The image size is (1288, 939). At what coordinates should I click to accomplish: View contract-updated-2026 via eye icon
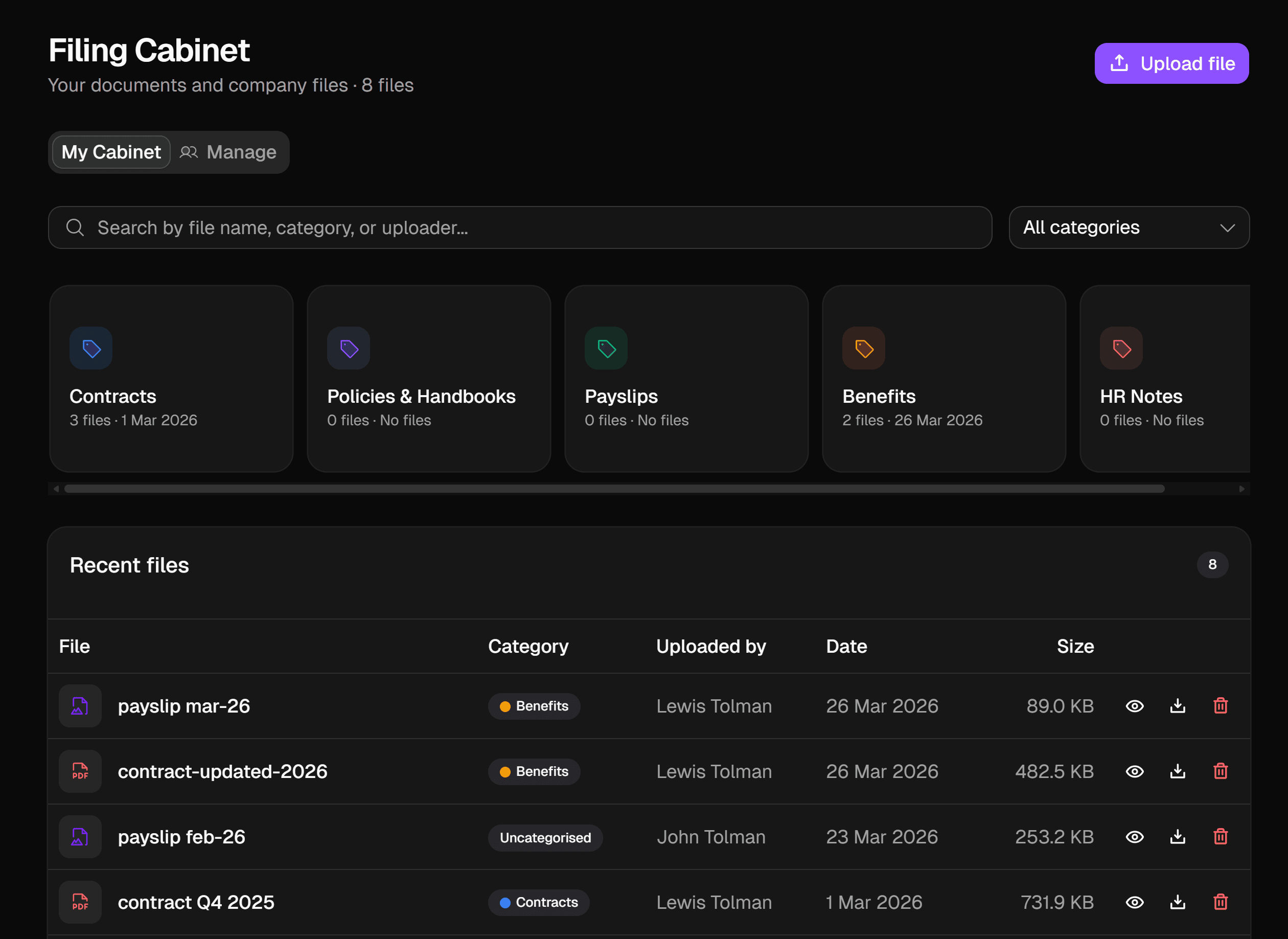coord(1135,771)
